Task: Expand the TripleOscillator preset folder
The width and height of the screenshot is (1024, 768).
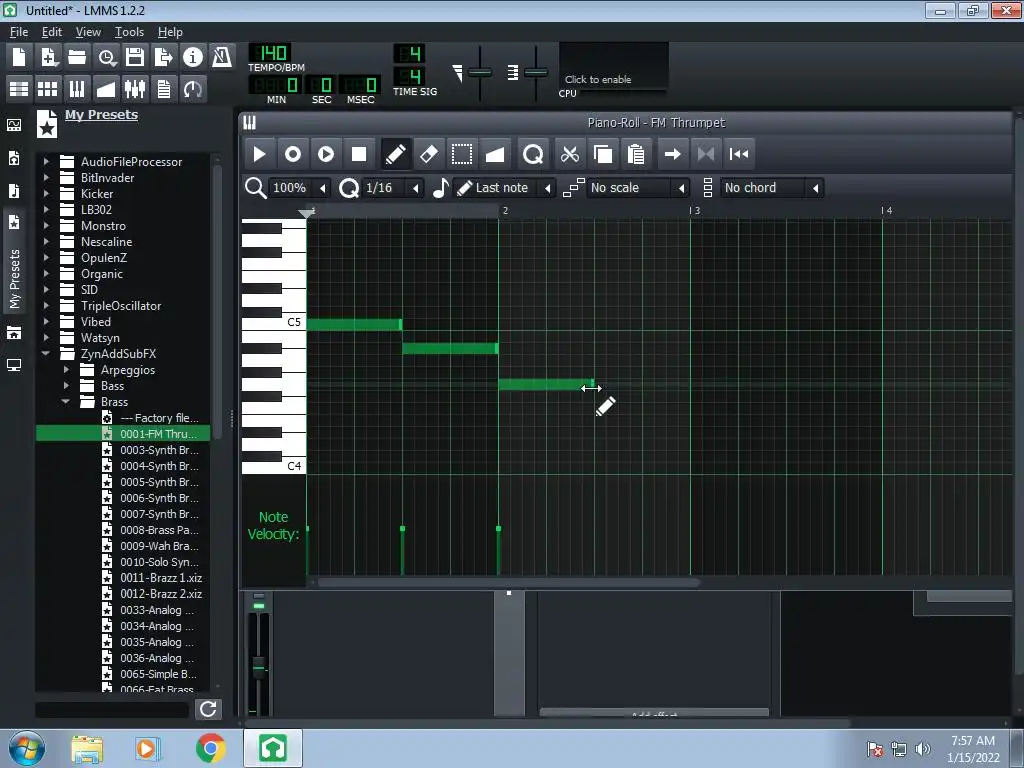Action: pyautogui.click(x=46, y=306)
